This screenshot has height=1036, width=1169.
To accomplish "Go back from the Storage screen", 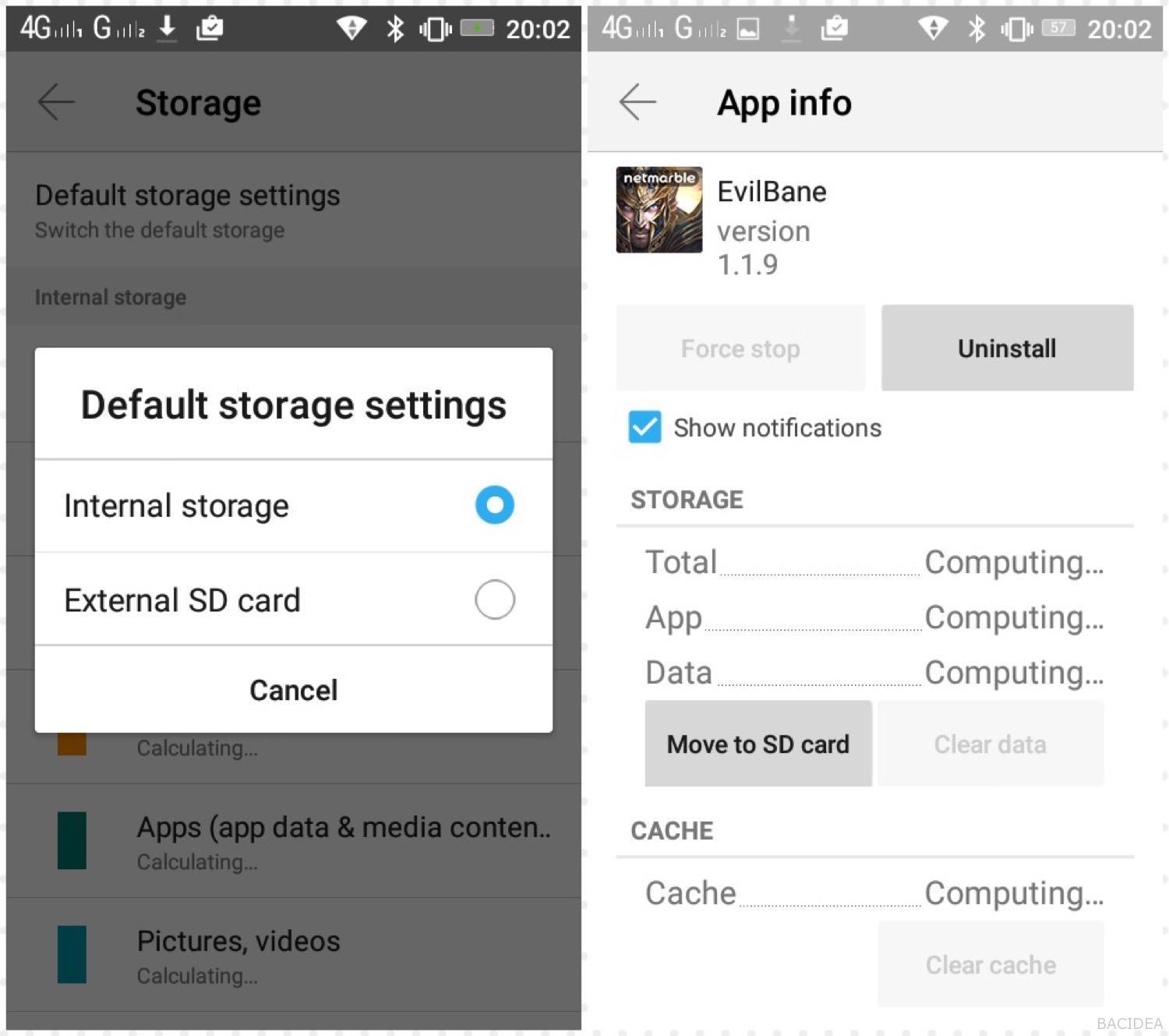I will (56, 102).
